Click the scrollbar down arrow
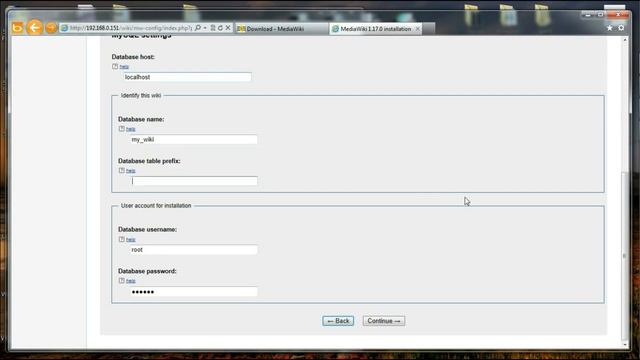 pos(624,345)
